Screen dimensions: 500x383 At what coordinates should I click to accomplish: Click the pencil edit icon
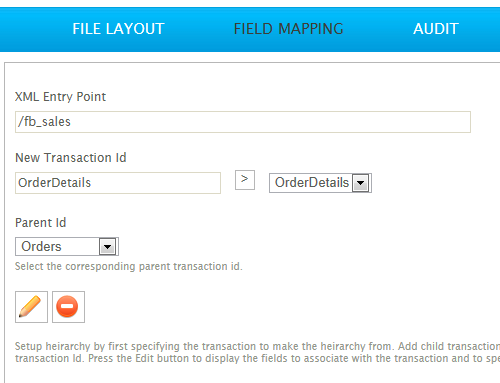pos(31,307)
